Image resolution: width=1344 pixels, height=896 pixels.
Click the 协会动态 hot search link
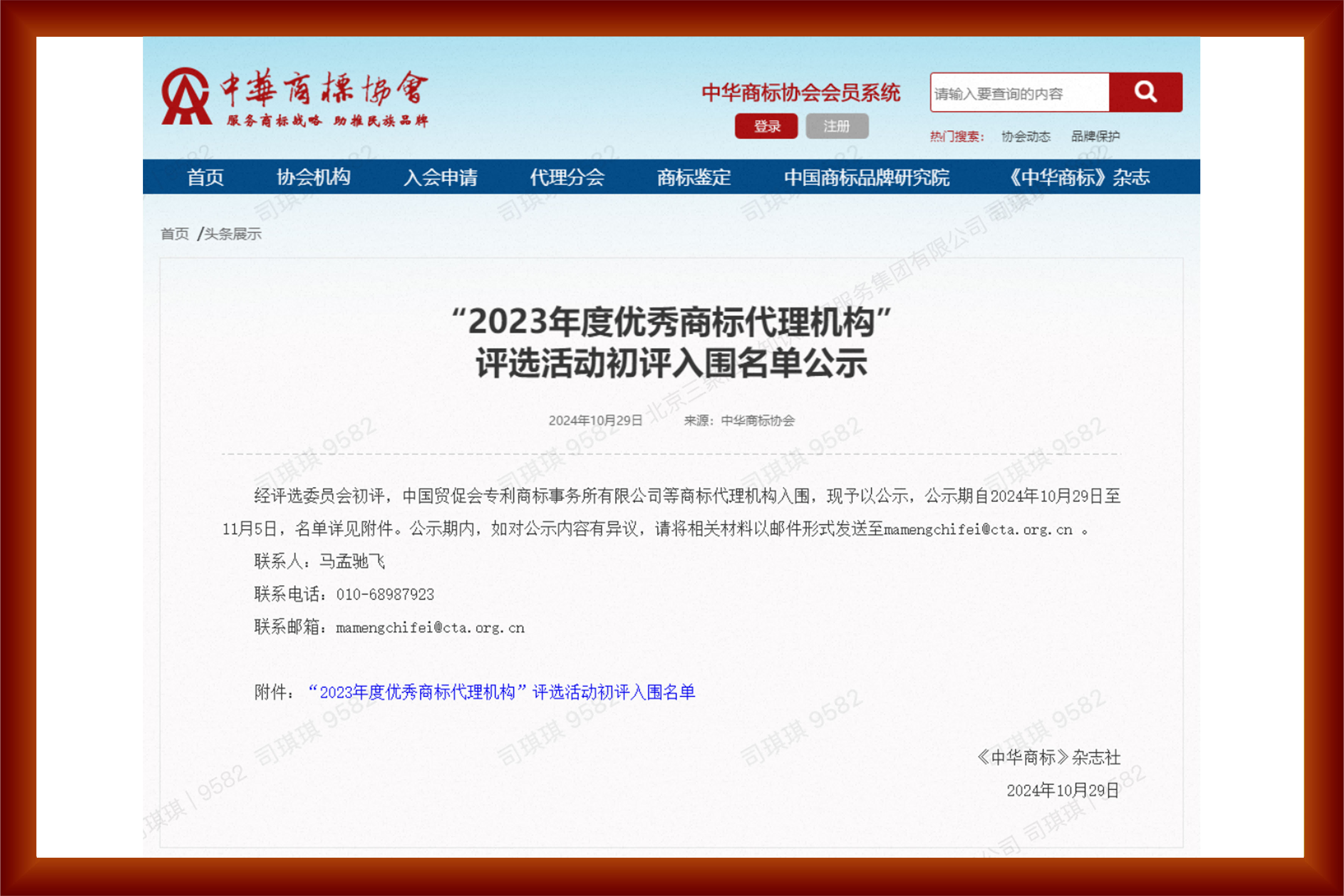coord(1026,137)
